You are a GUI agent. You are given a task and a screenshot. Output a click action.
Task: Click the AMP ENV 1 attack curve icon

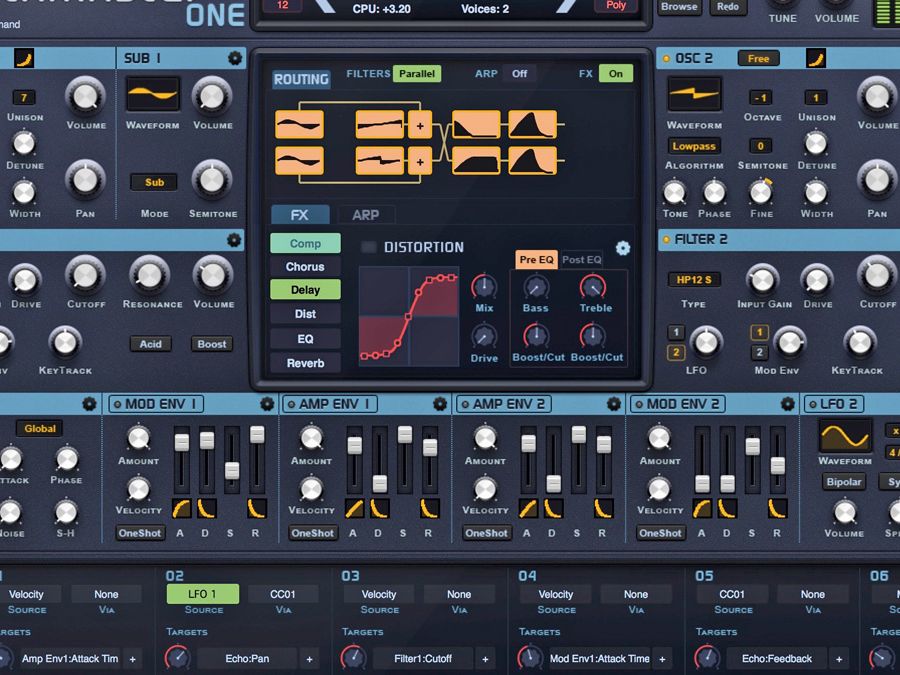tap(354, 509)
